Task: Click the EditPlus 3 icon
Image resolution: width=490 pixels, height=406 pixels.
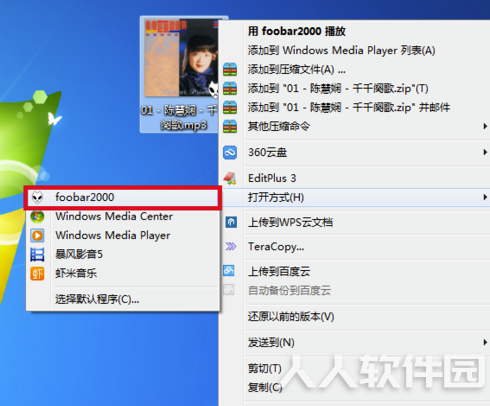Action: pos(230,178)
